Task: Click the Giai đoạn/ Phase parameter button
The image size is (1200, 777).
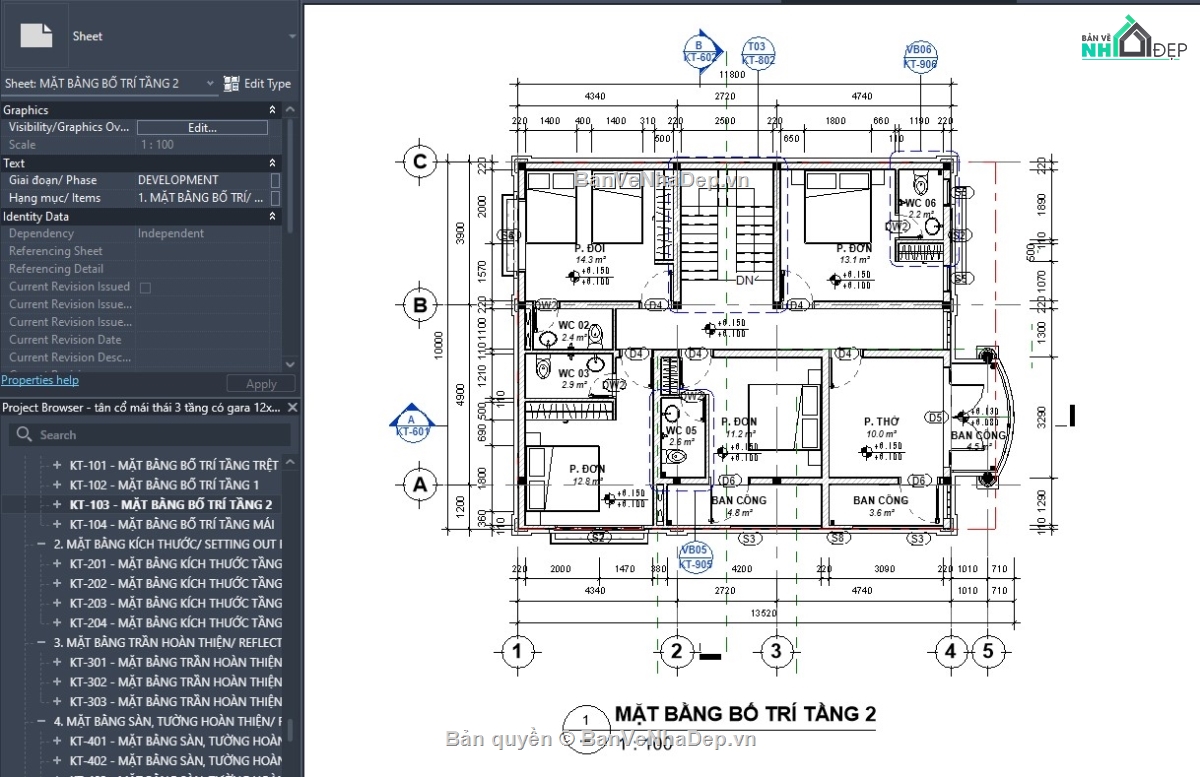Action: point(276,180)
